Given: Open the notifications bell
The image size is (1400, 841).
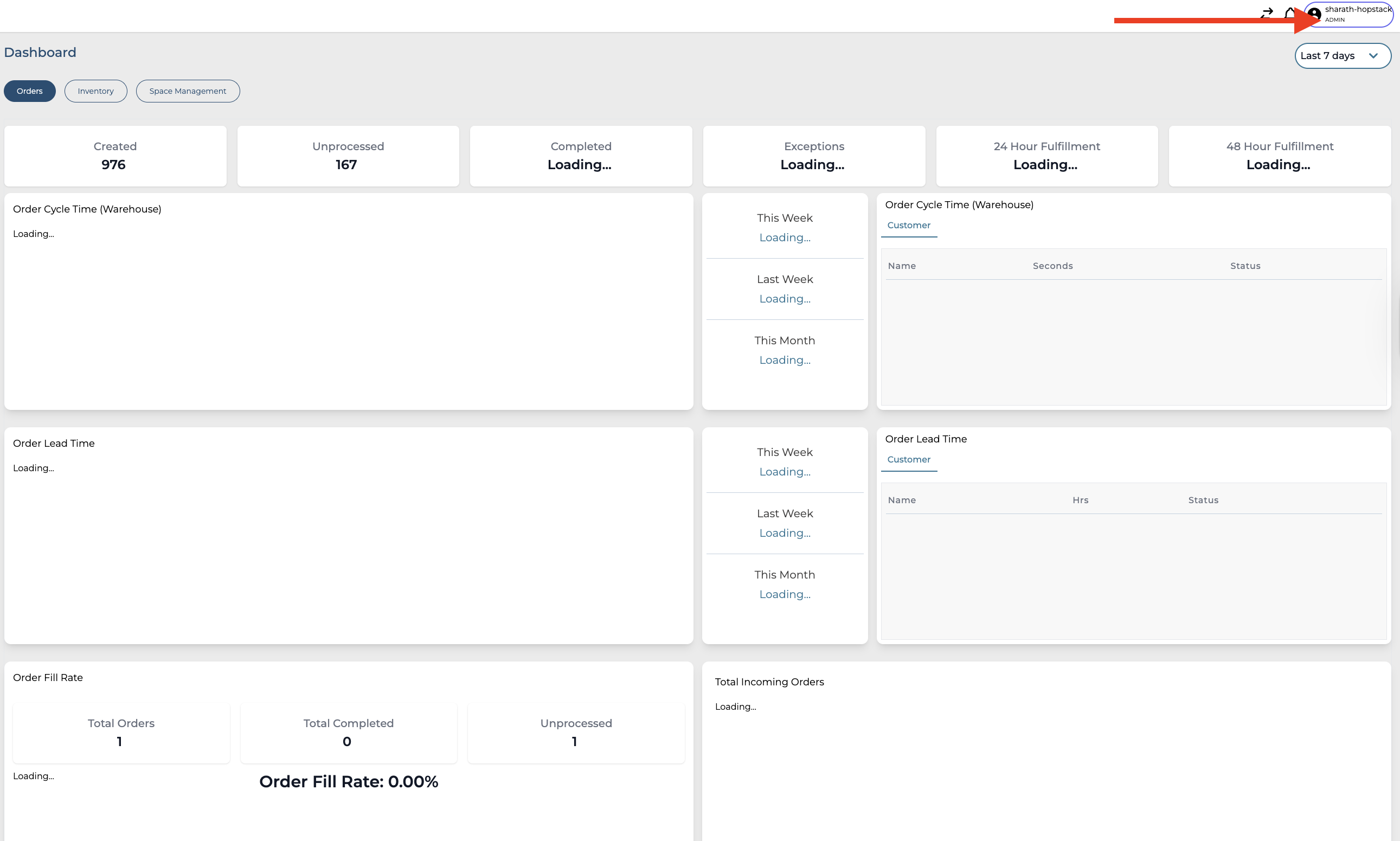Looking at the screenshot, I should click(x=1289, y=12).
